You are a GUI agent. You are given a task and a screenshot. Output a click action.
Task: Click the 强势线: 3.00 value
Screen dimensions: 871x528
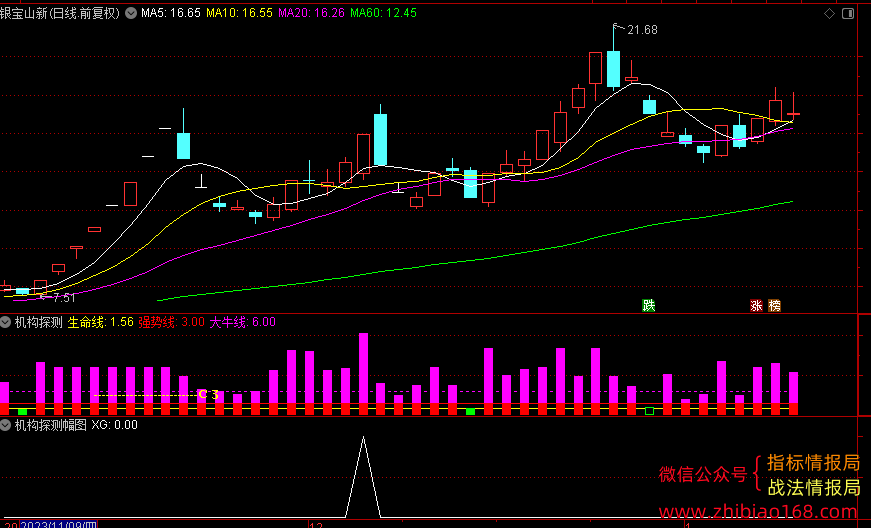[x=172, y=322]
